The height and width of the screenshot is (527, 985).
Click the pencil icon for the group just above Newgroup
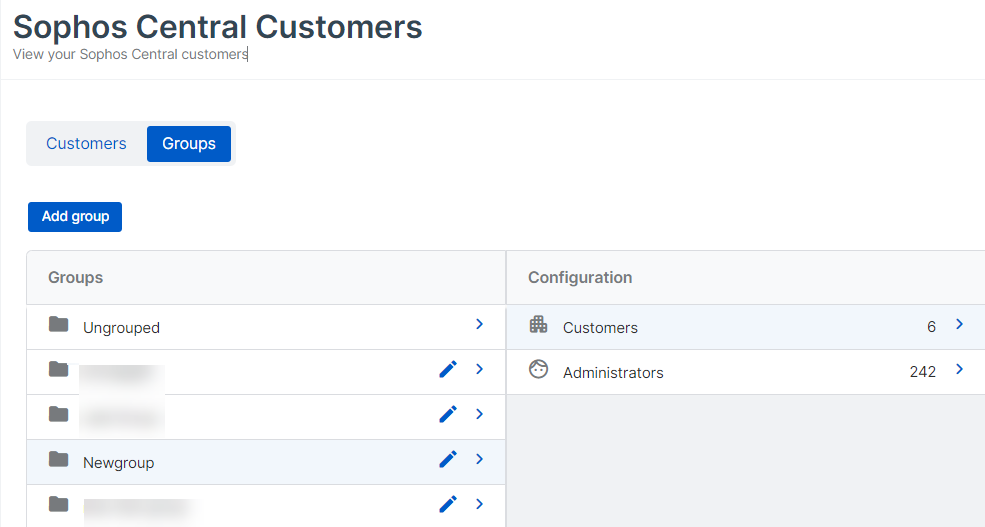[448, 414]
